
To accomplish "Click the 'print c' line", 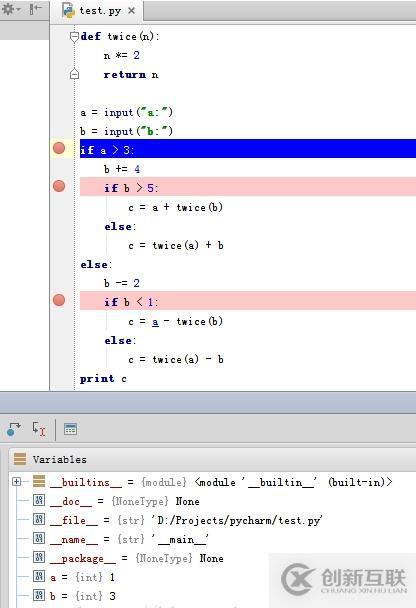I will (103, 378).
